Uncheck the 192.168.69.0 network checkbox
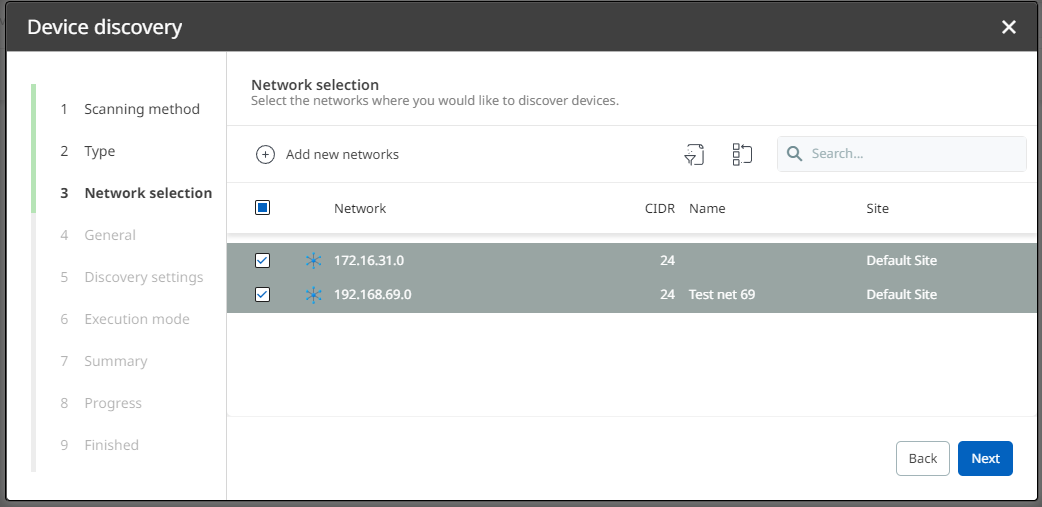Screen dimensions: 1042x507 pos(263,295)
